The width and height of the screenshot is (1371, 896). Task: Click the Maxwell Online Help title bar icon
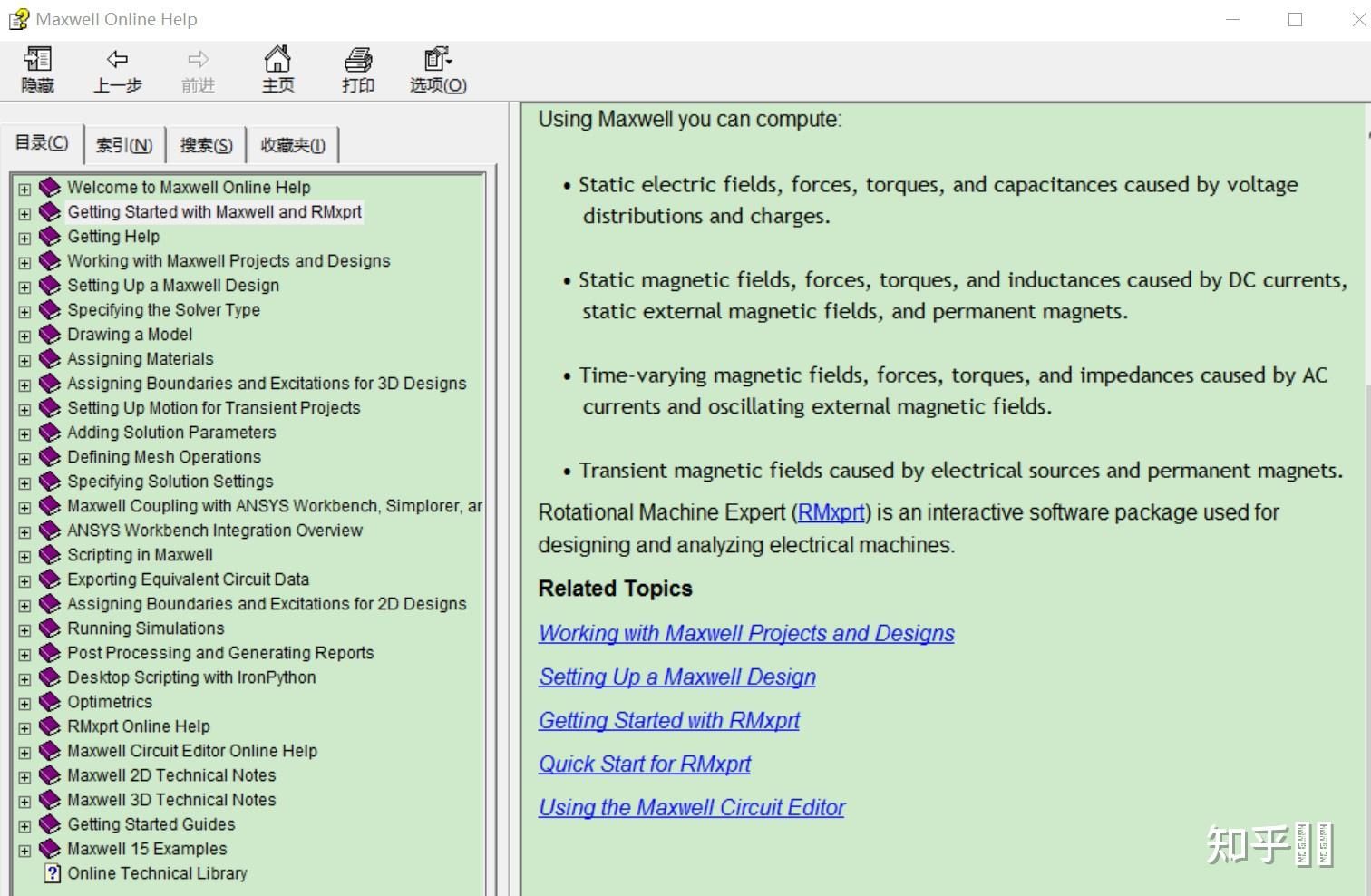click(18, 19)
